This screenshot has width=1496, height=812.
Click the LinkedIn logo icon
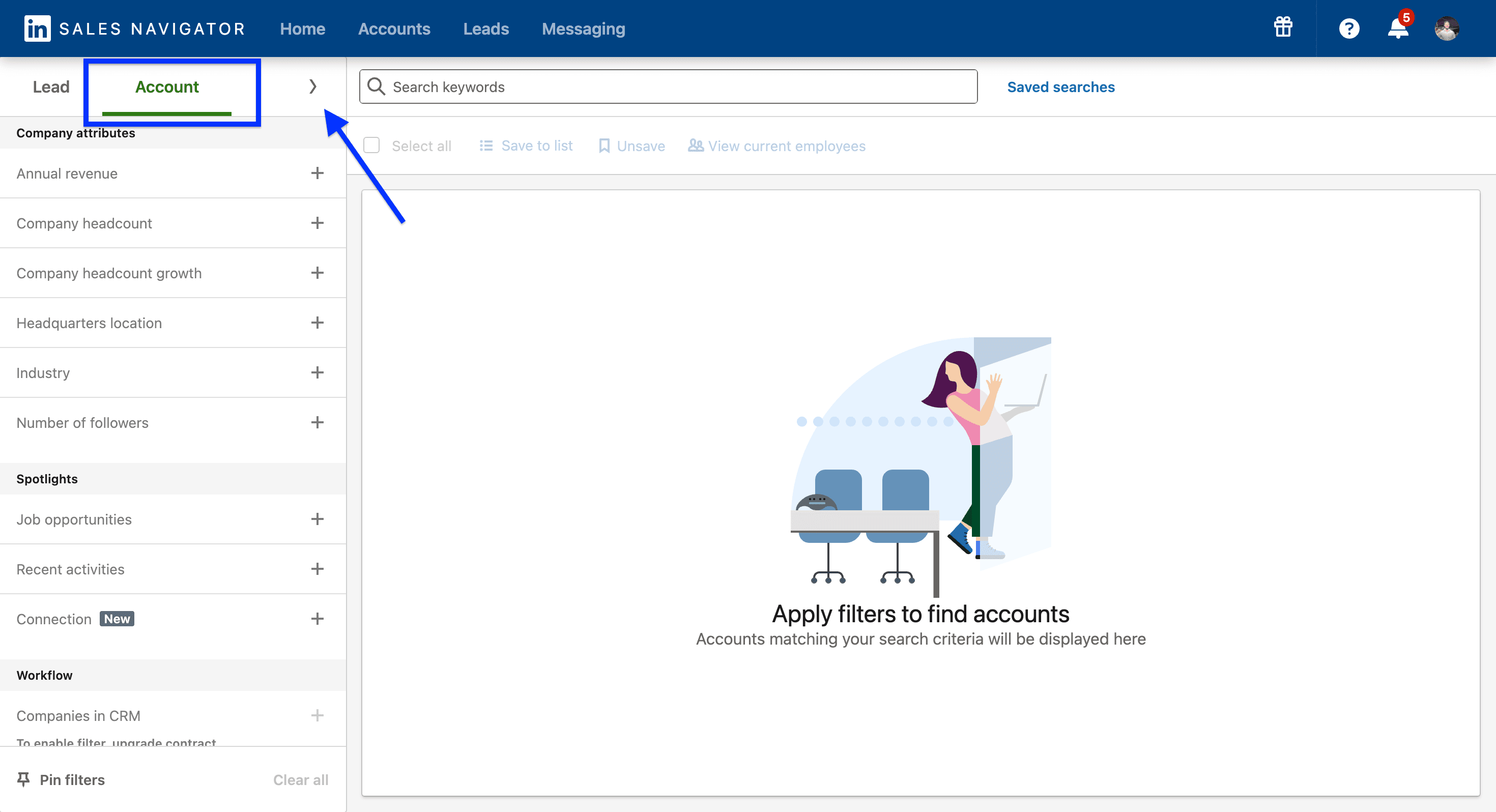[x=37, y=28]
